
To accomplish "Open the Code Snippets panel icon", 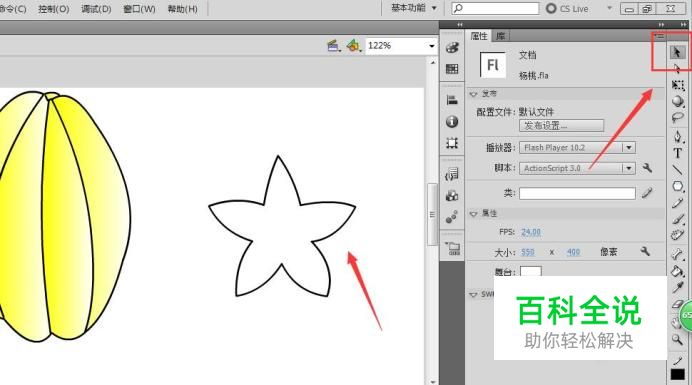I will [451, 174].
